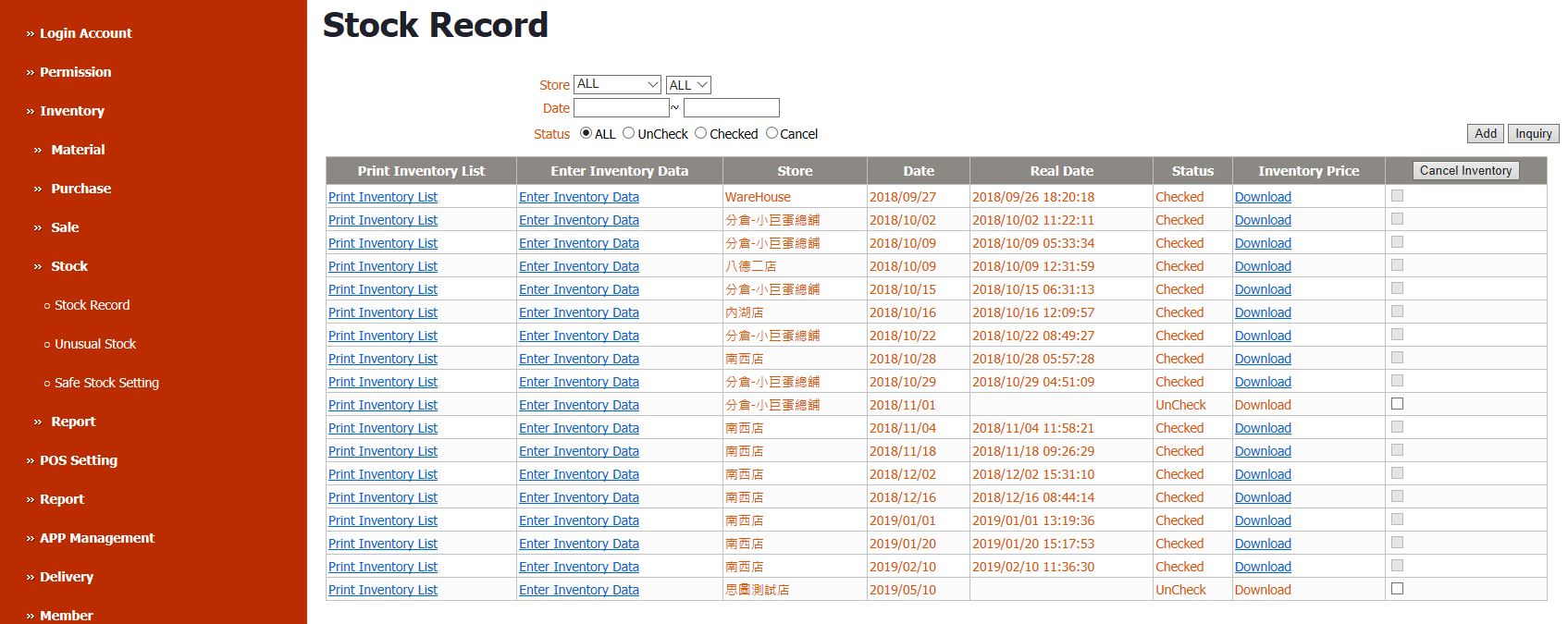
Task: Open Print Inventory List for 2019/01/01 row
Action: click(x=383, y=520)
